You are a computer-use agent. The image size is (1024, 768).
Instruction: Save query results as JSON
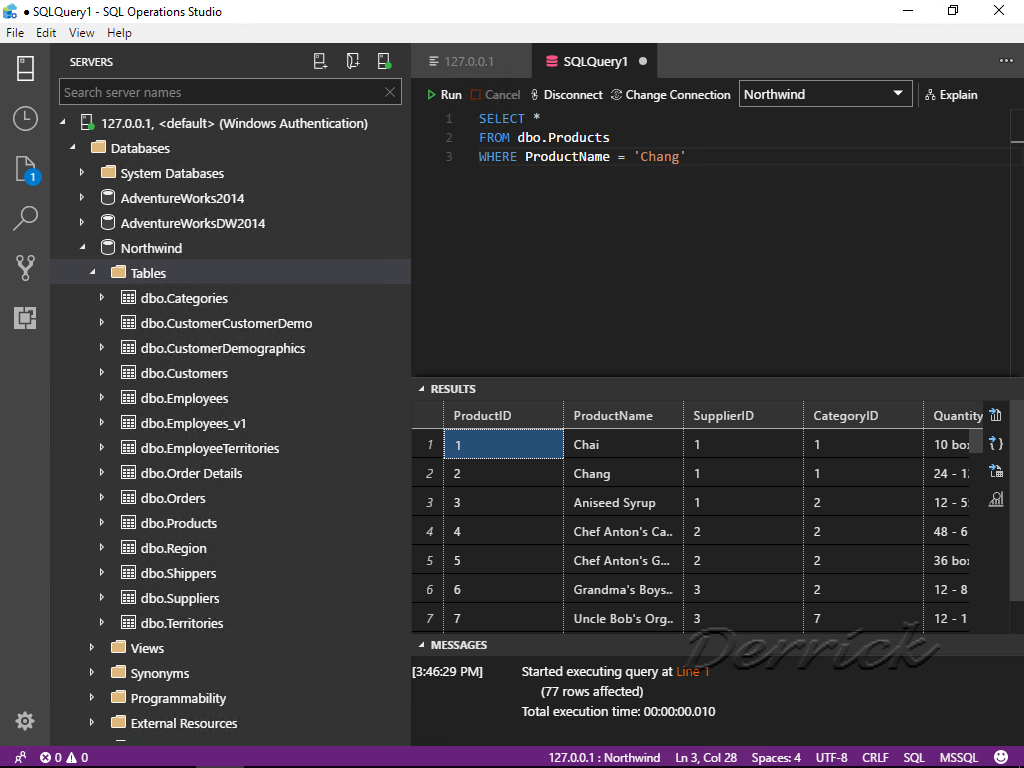(994, 442)
